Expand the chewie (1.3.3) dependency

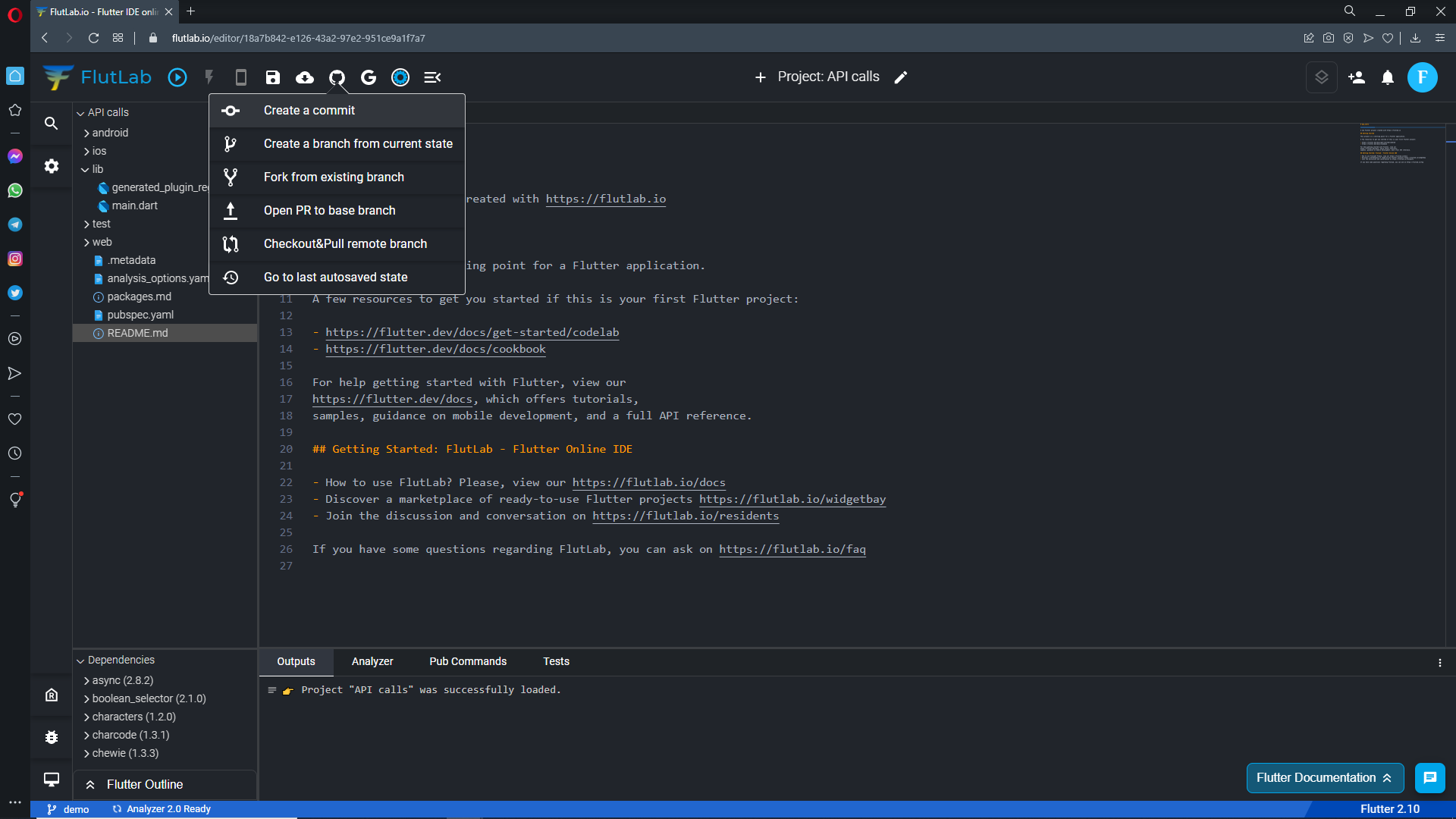coord(86,754)
